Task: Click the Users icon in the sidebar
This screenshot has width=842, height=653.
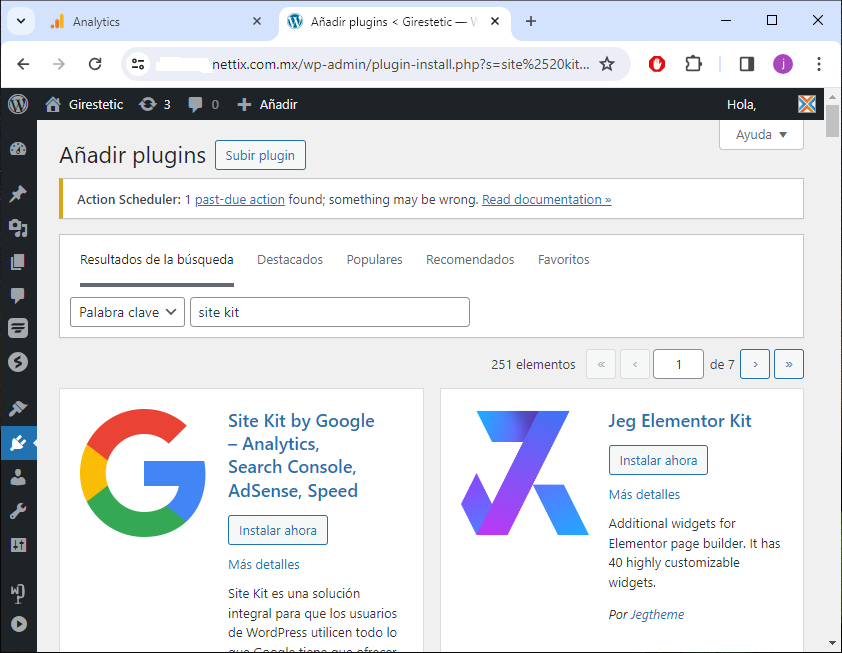Action: (x=17, y=477)
